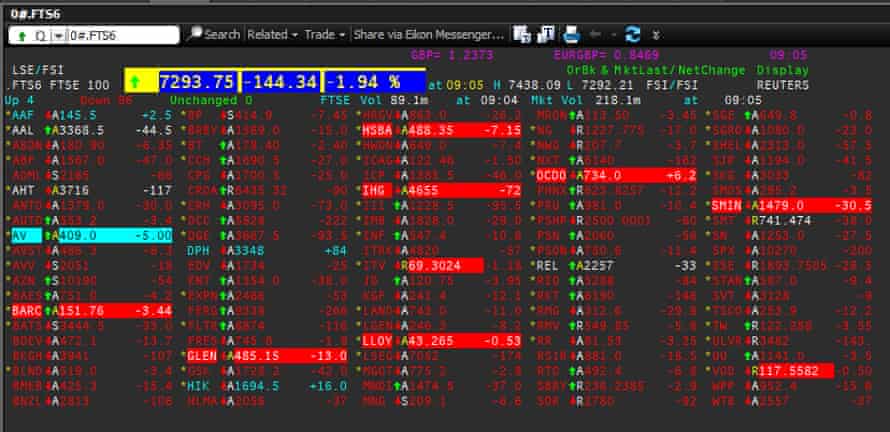This screenshot has height=432, width=890.
Task: Click the Up 4 counter
Action: 19,100
